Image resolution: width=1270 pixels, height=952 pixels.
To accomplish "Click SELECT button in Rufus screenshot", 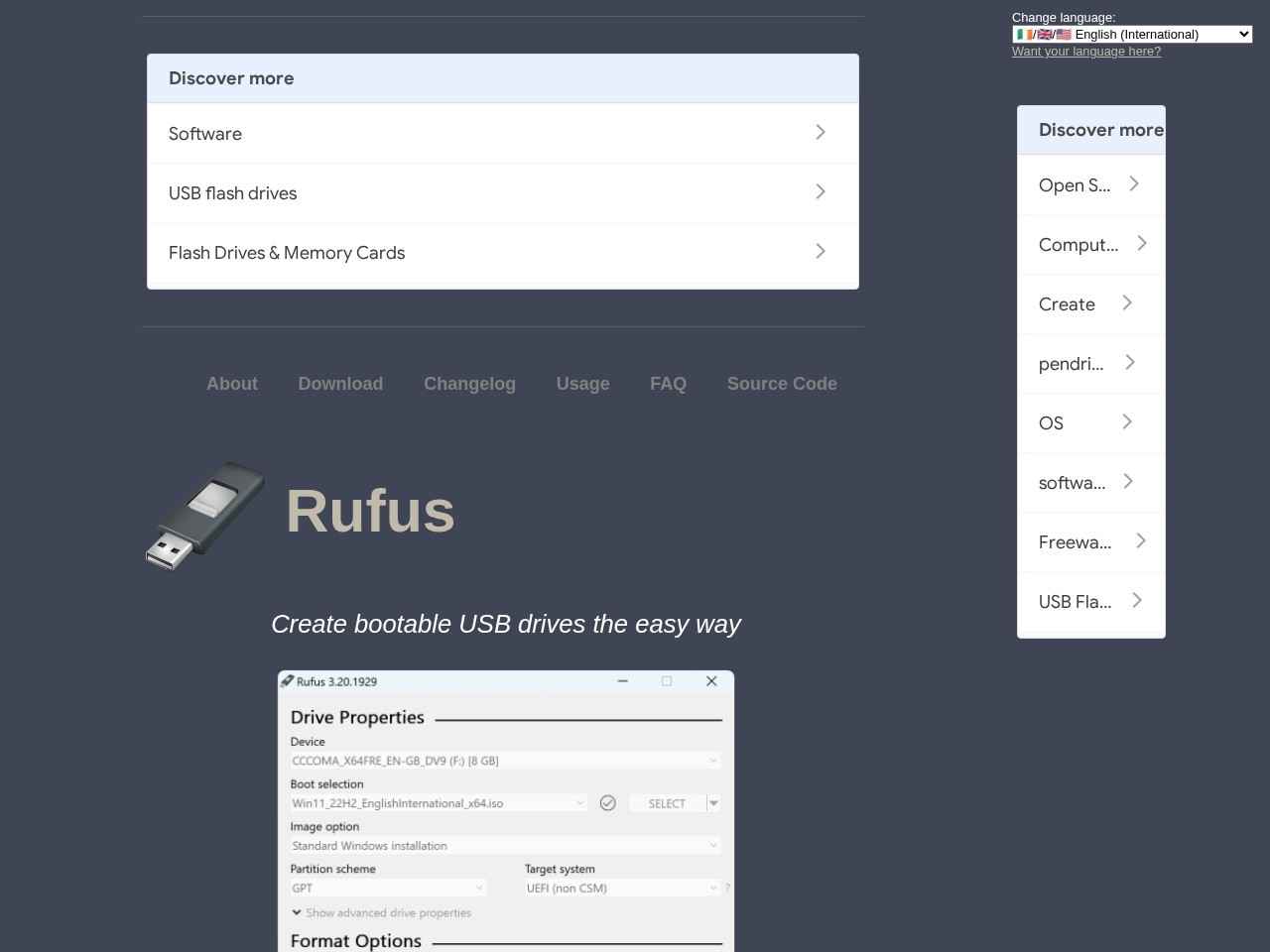I will [667, 803].
